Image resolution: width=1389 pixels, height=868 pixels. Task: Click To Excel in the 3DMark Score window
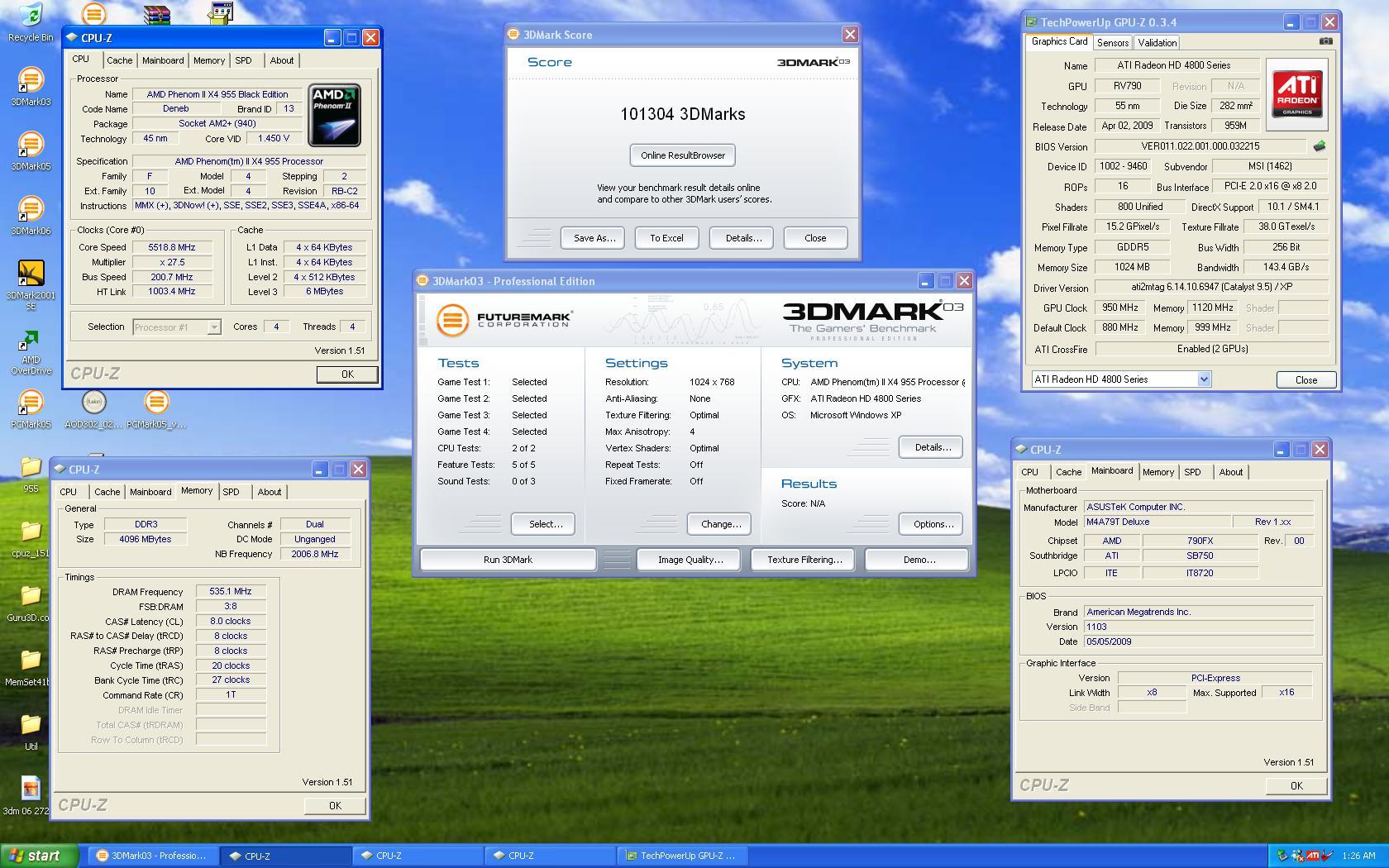[x=666, y=238]
